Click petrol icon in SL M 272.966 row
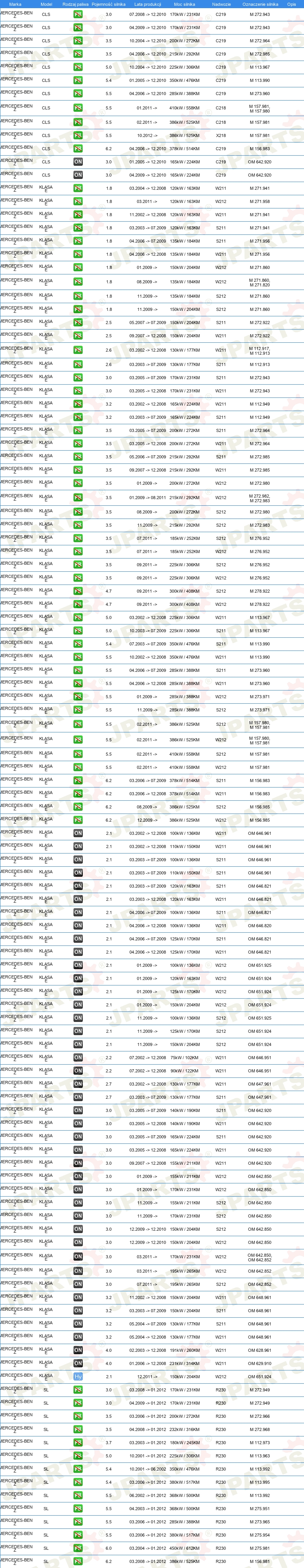The image size is (304, 1568). (78, 1416)
